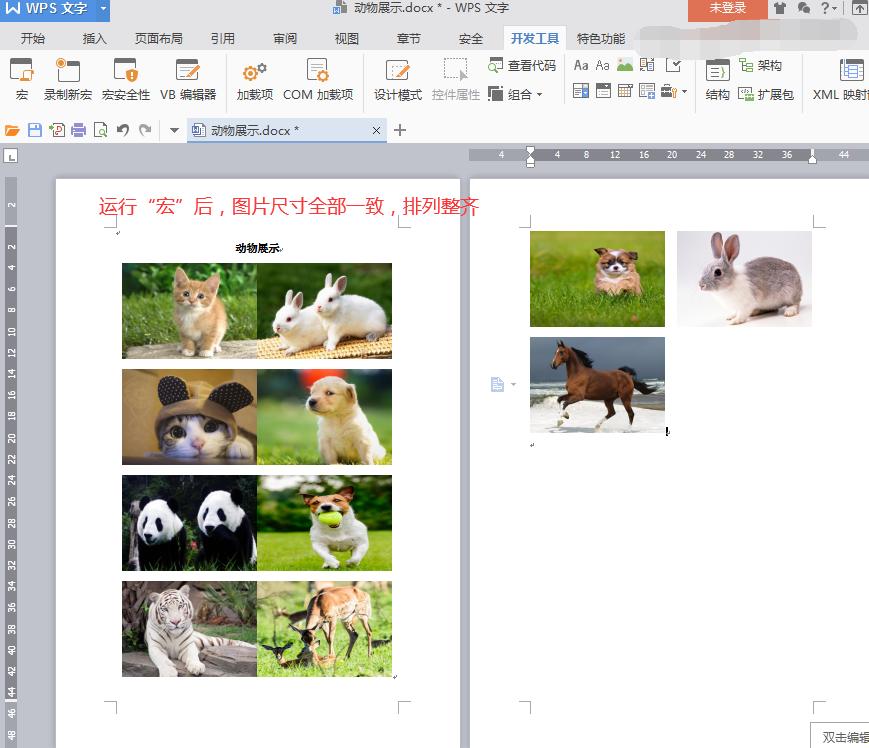869x748 pixels.
Task: Start recording with 录制新宏
Action: (x=67, y=78)
